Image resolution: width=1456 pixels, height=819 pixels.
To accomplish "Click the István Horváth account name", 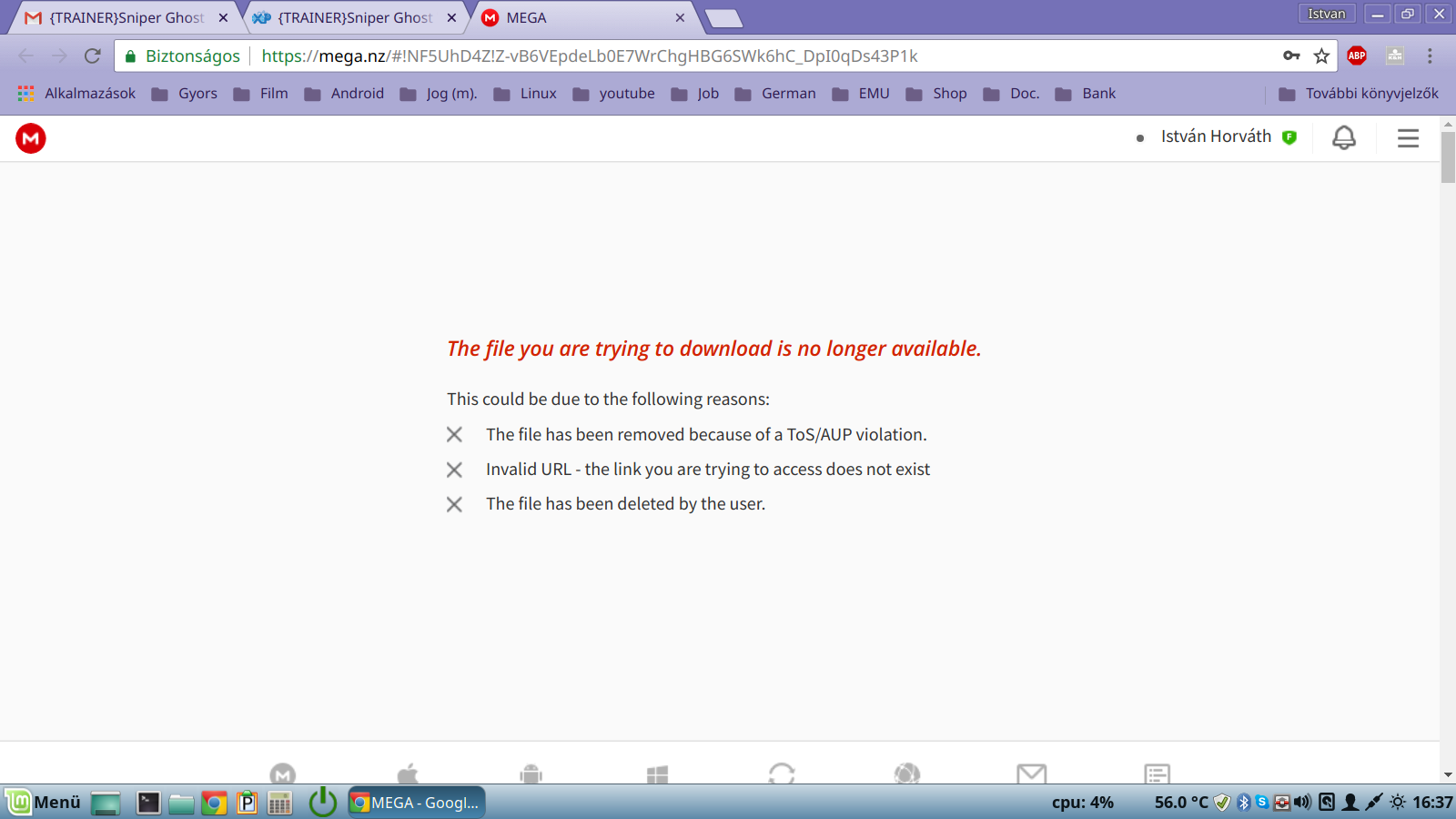I will (1216, 136).
